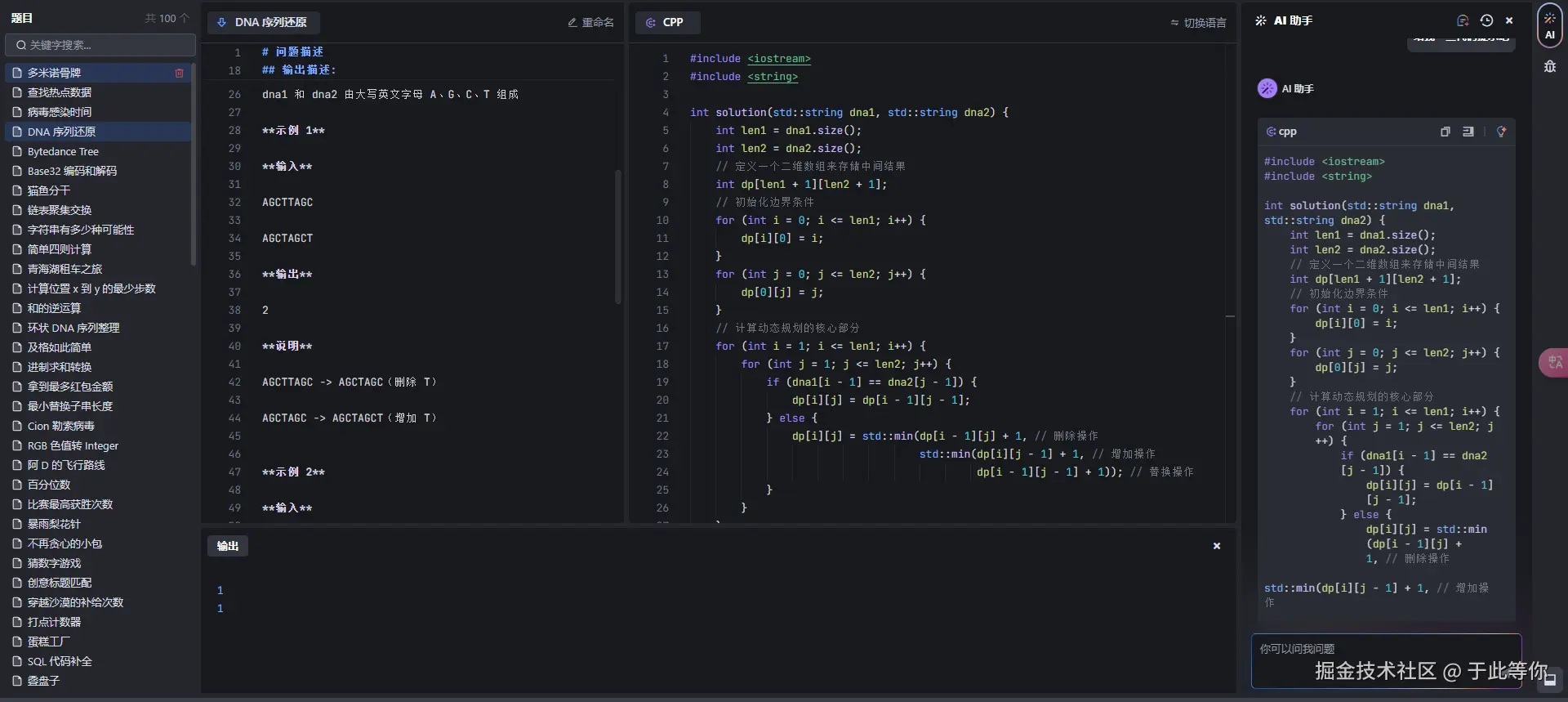The width and height of the screenshot is (1568, 702).
Task: Click the 输出 output tab
Action: 228,546
